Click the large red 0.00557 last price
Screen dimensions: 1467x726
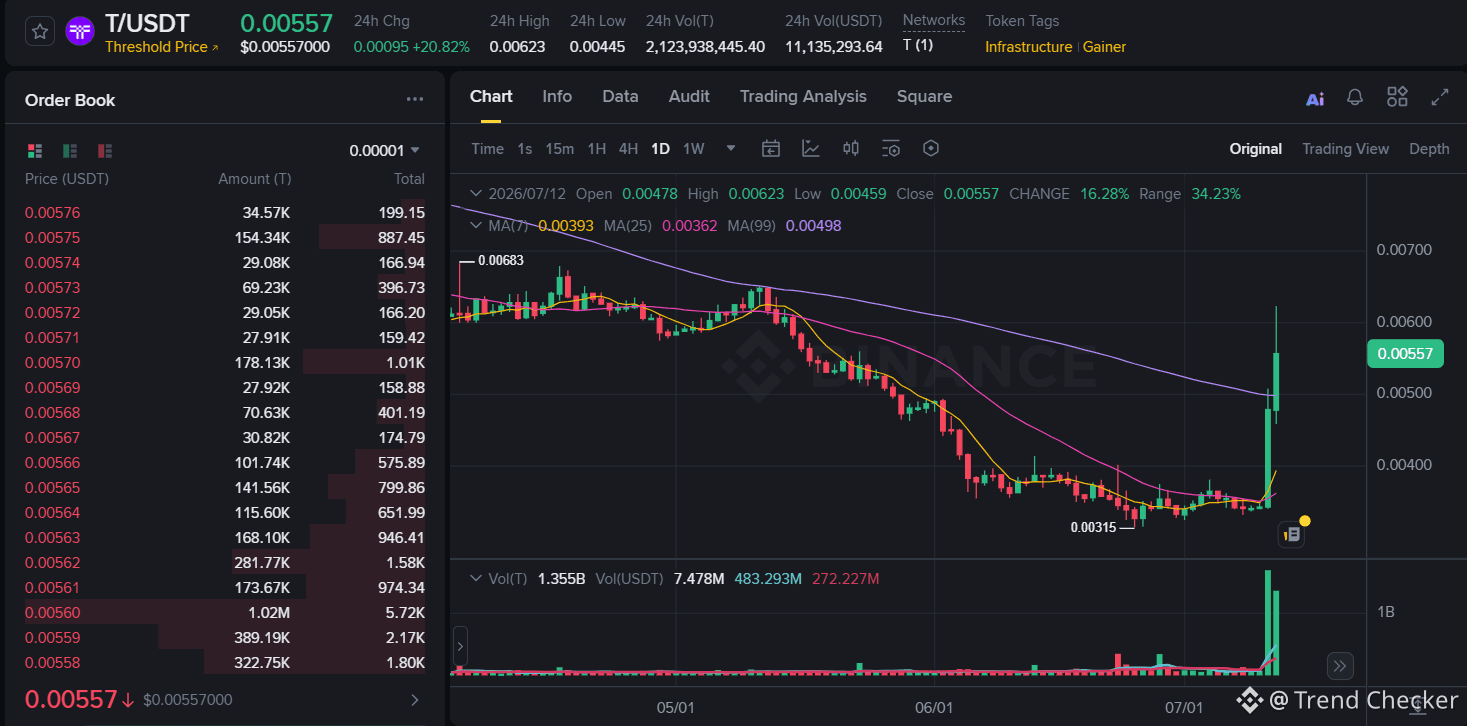coord(71,699)
